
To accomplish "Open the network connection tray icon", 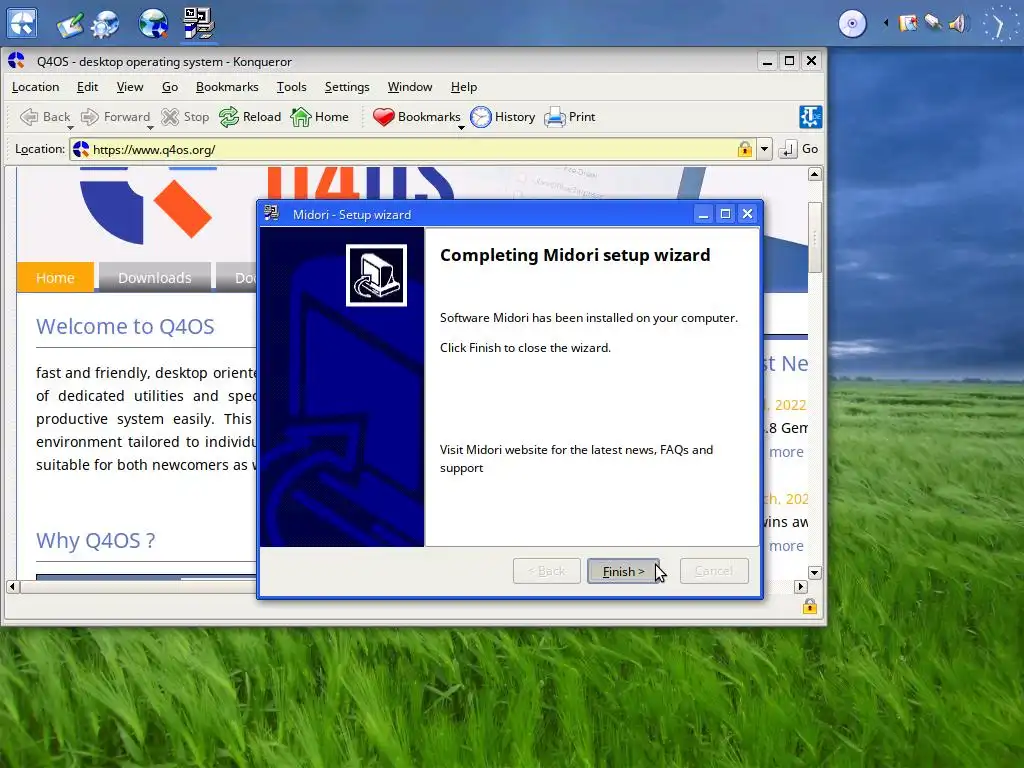I will point(933,23).
